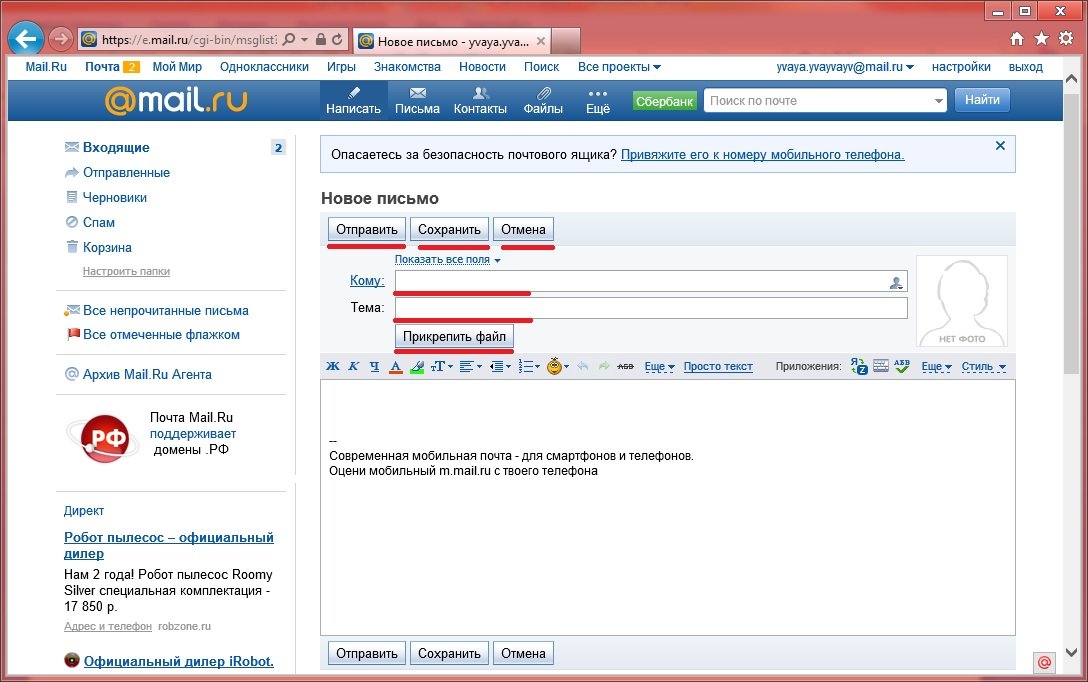Open the font size dropdown
The height and width of the screenshot is (682, 1088).
(x=441, y=366)
